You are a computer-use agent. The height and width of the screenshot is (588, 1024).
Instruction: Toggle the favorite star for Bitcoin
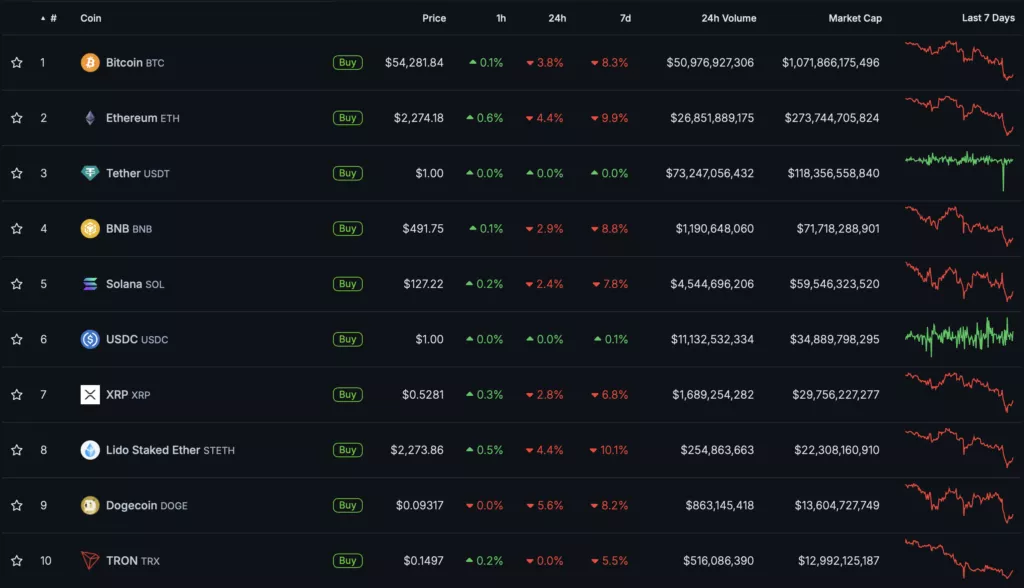click(17, 63)
